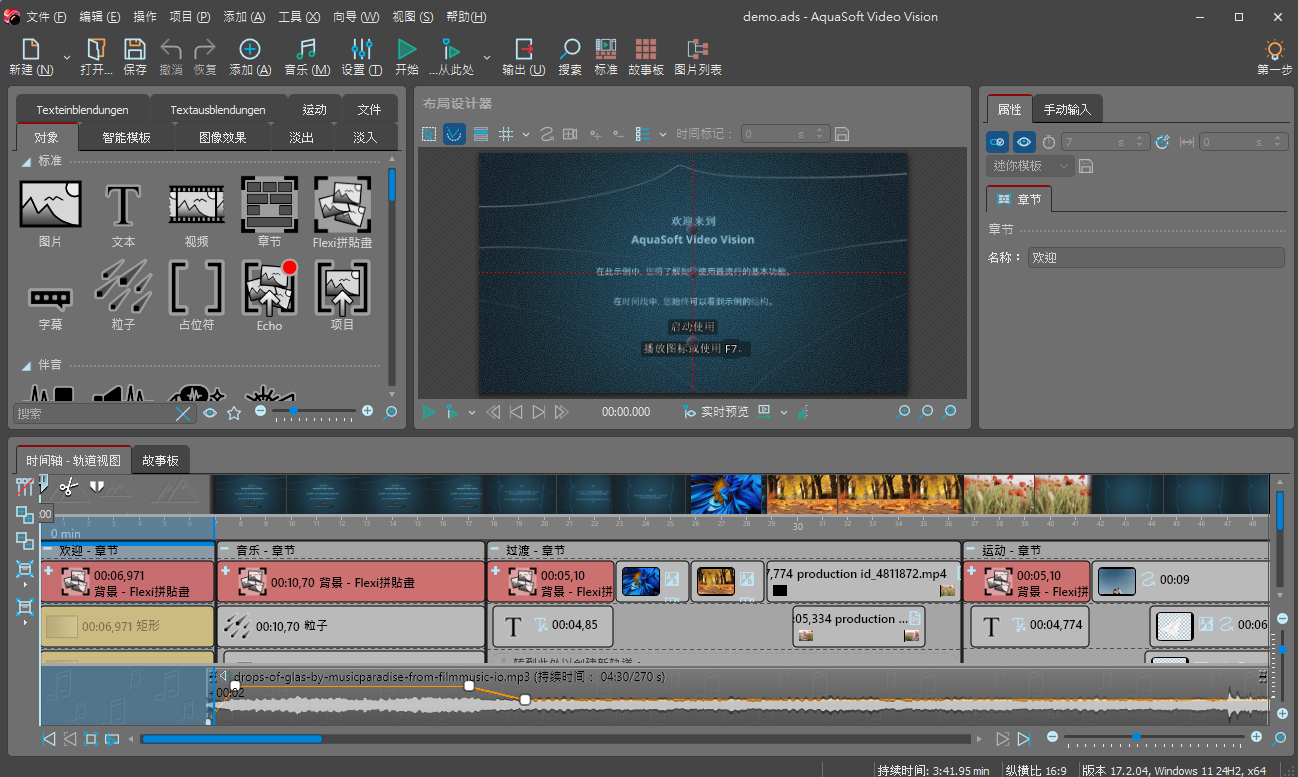
Task: Select the 视频 (Video) object in toolbox
Action: (196, 212)
